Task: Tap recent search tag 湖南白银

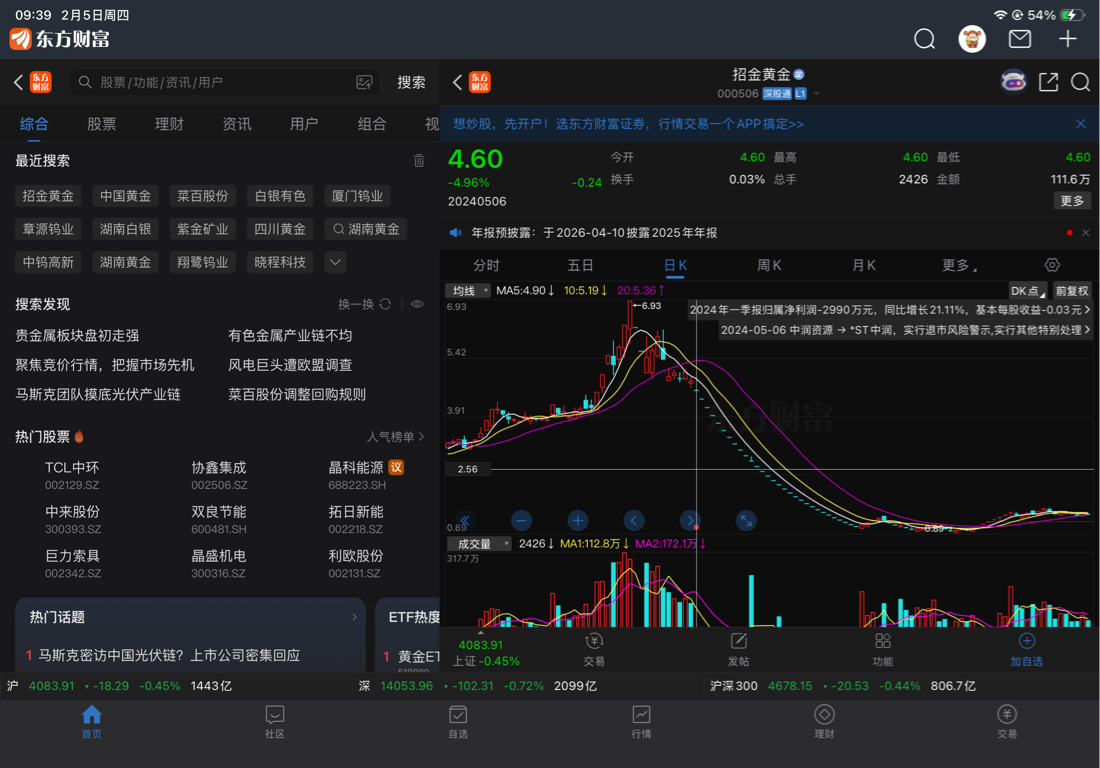Action: pyautogui.click(x=125, y=229)
